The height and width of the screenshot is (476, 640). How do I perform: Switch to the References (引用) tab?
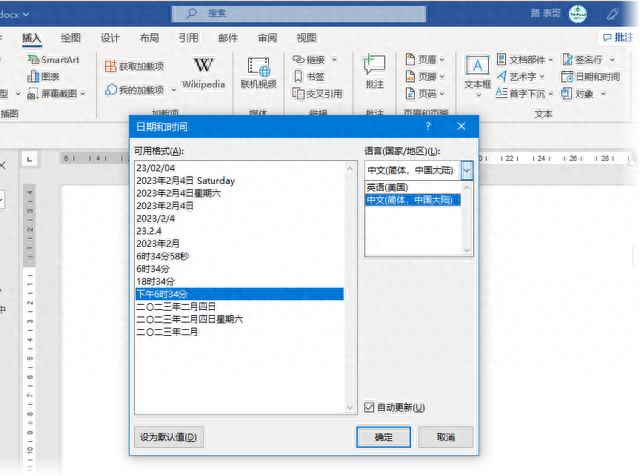click(x=189, y=38)
